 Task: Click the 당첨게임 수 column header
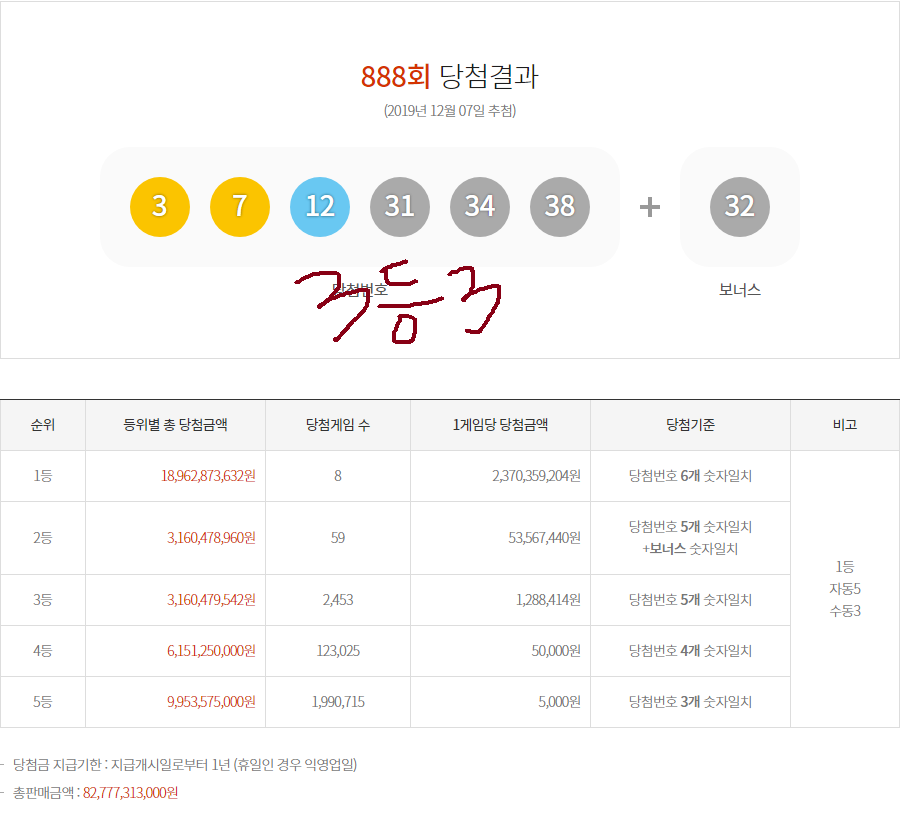[x=338, y=425]
